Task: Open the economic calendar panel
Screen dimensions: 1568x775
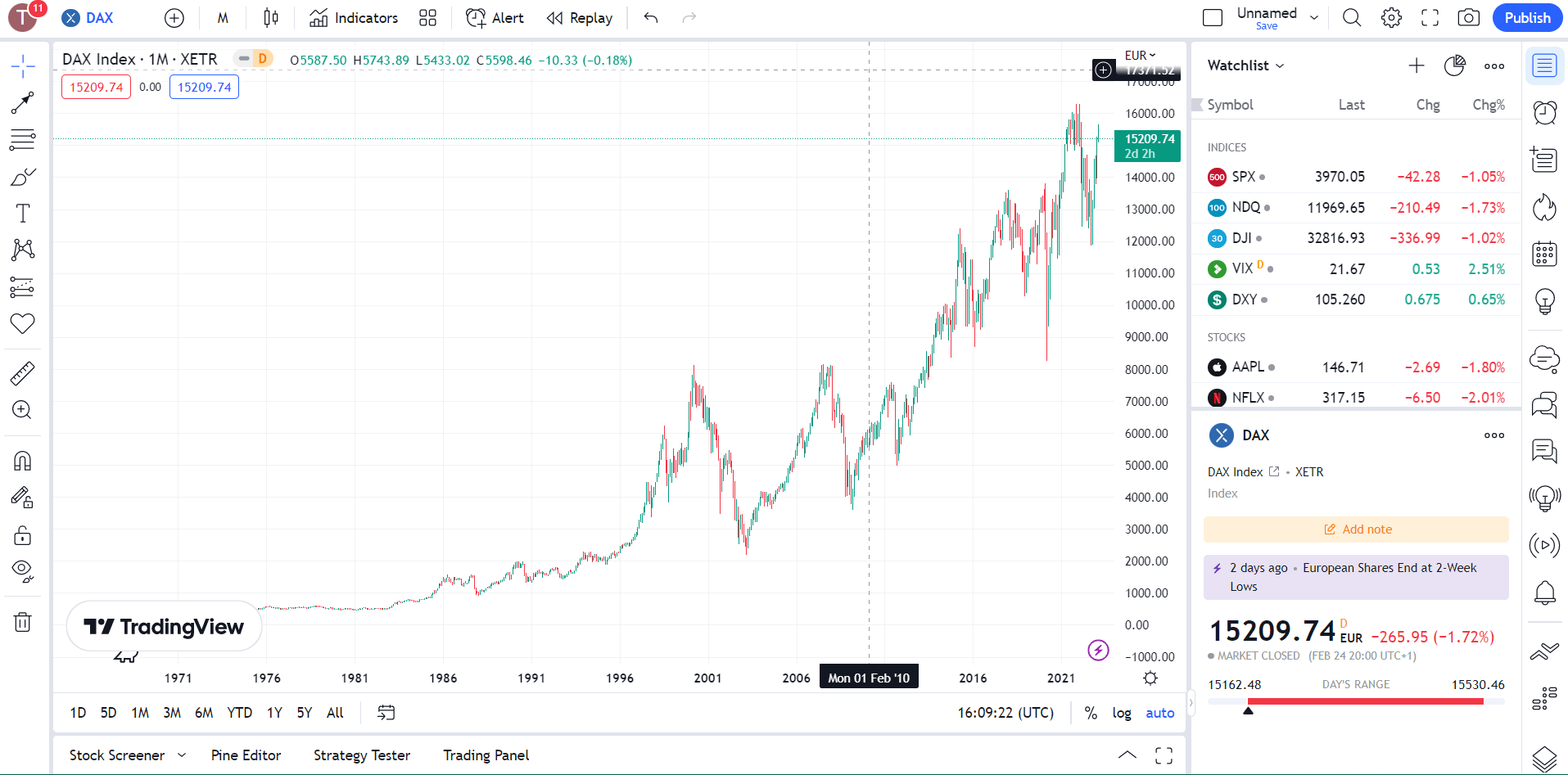Action: pyautogui.click(x=1545, y=254)
